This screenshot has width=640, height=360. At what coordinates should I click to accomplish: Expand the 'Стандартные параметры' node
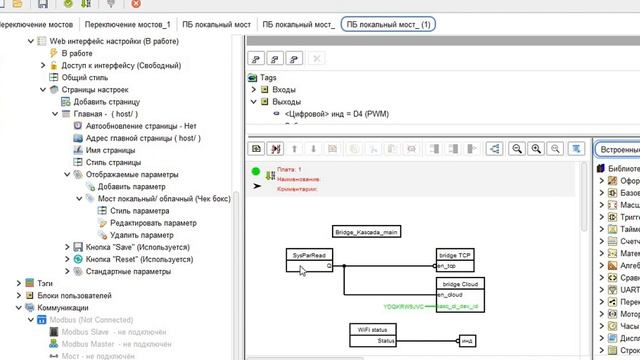(x=67, y=271)
